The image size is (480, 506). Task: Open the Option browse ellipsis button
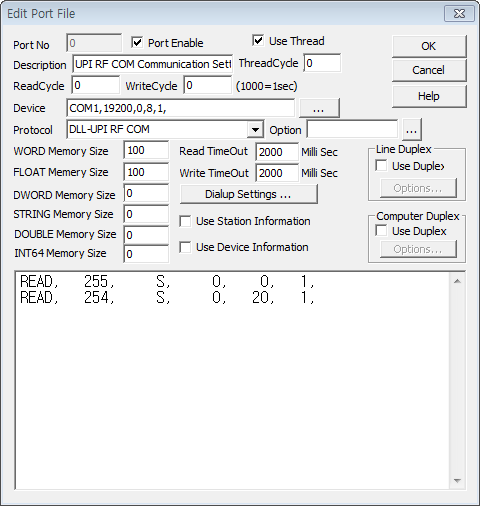pyautogui.click(x=412, y=130)
